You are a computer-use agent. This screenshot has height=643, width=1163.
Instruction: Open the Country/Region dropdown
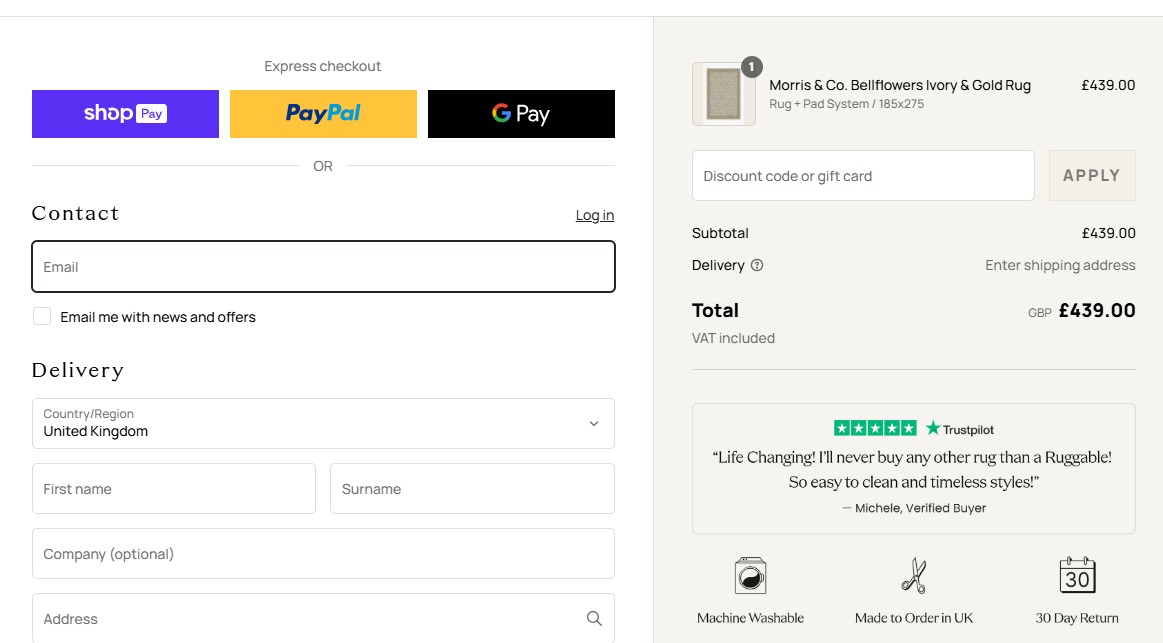click(322, 423)
